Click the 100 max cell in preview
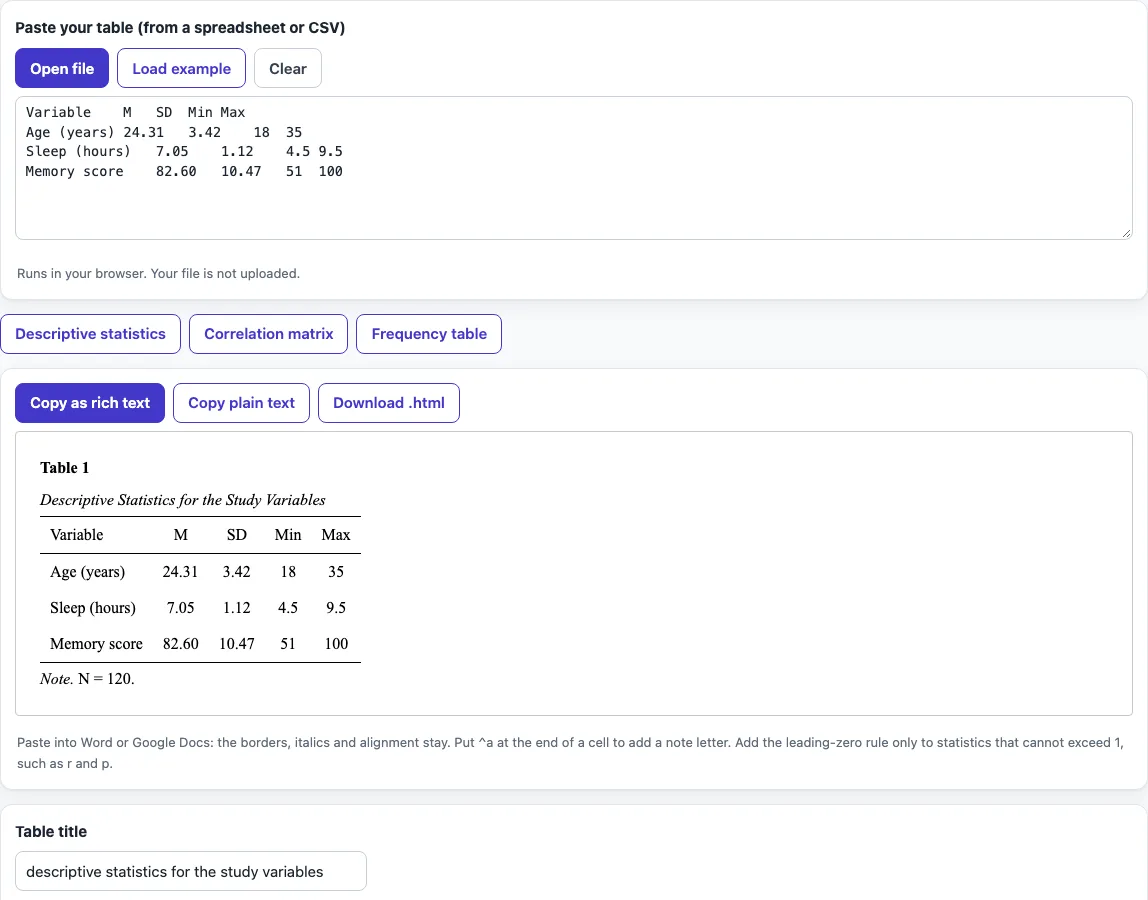Viewport: 1148px width, 900px height. point(336,644)
